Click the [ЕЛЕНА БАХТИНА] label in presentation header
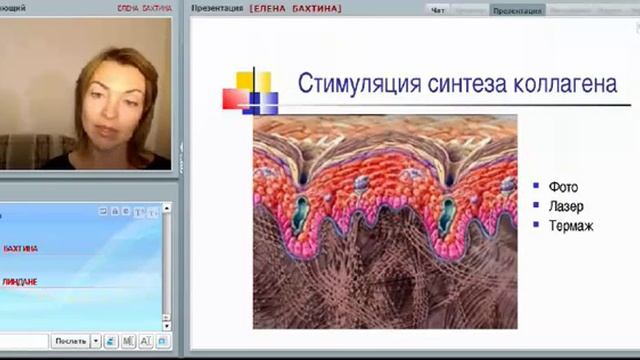 [296, 8]
